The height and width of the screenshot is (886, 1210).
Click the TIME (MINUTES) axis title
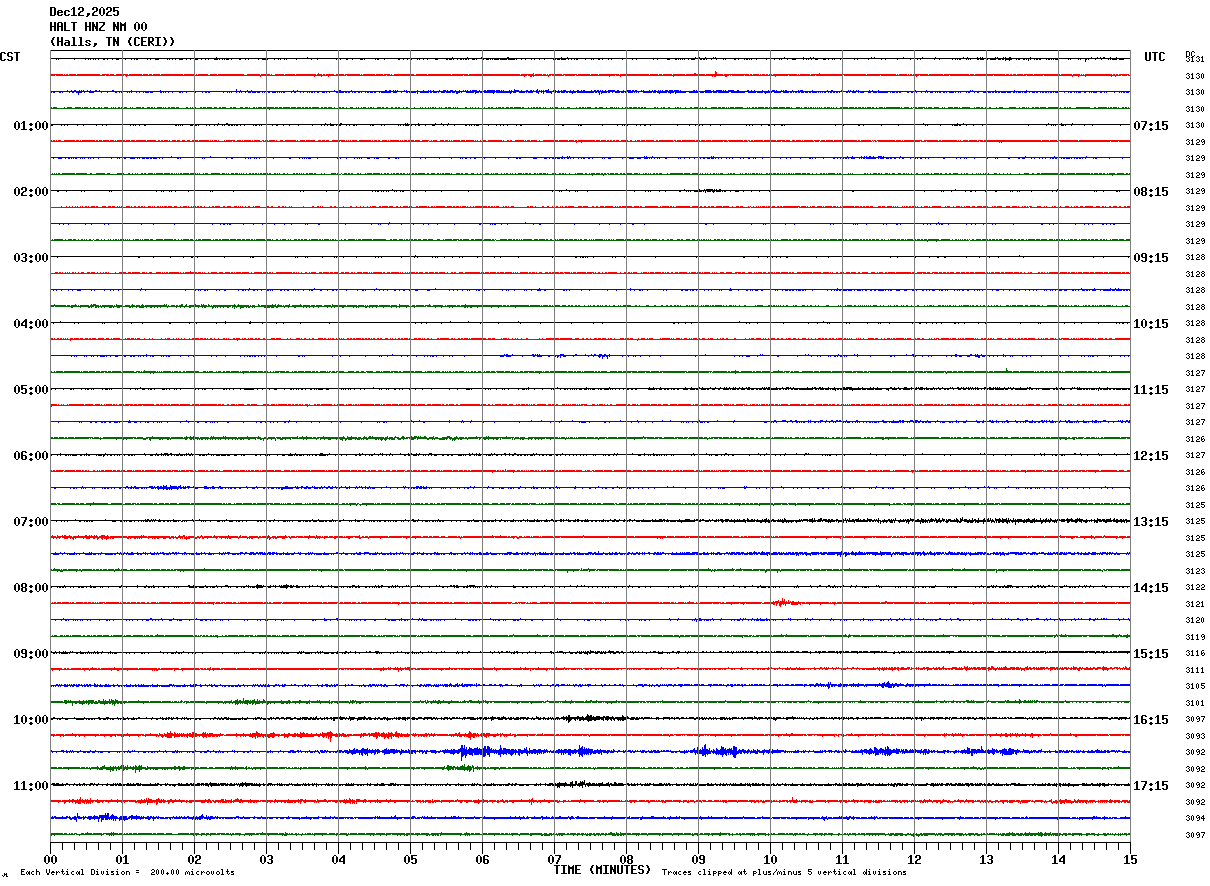(602, 870)
